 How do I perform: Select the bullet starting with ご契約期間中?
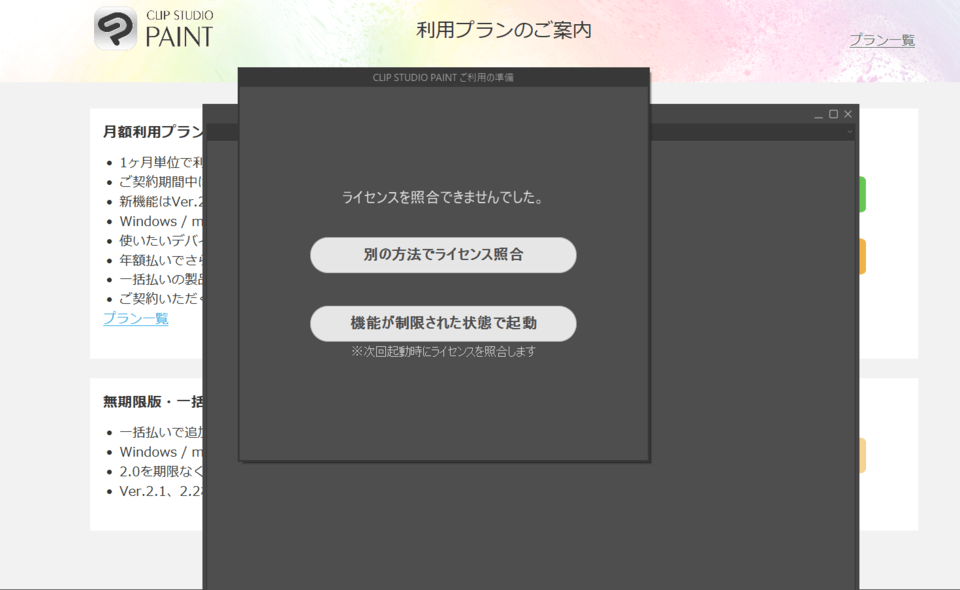[x=161, y=182]
